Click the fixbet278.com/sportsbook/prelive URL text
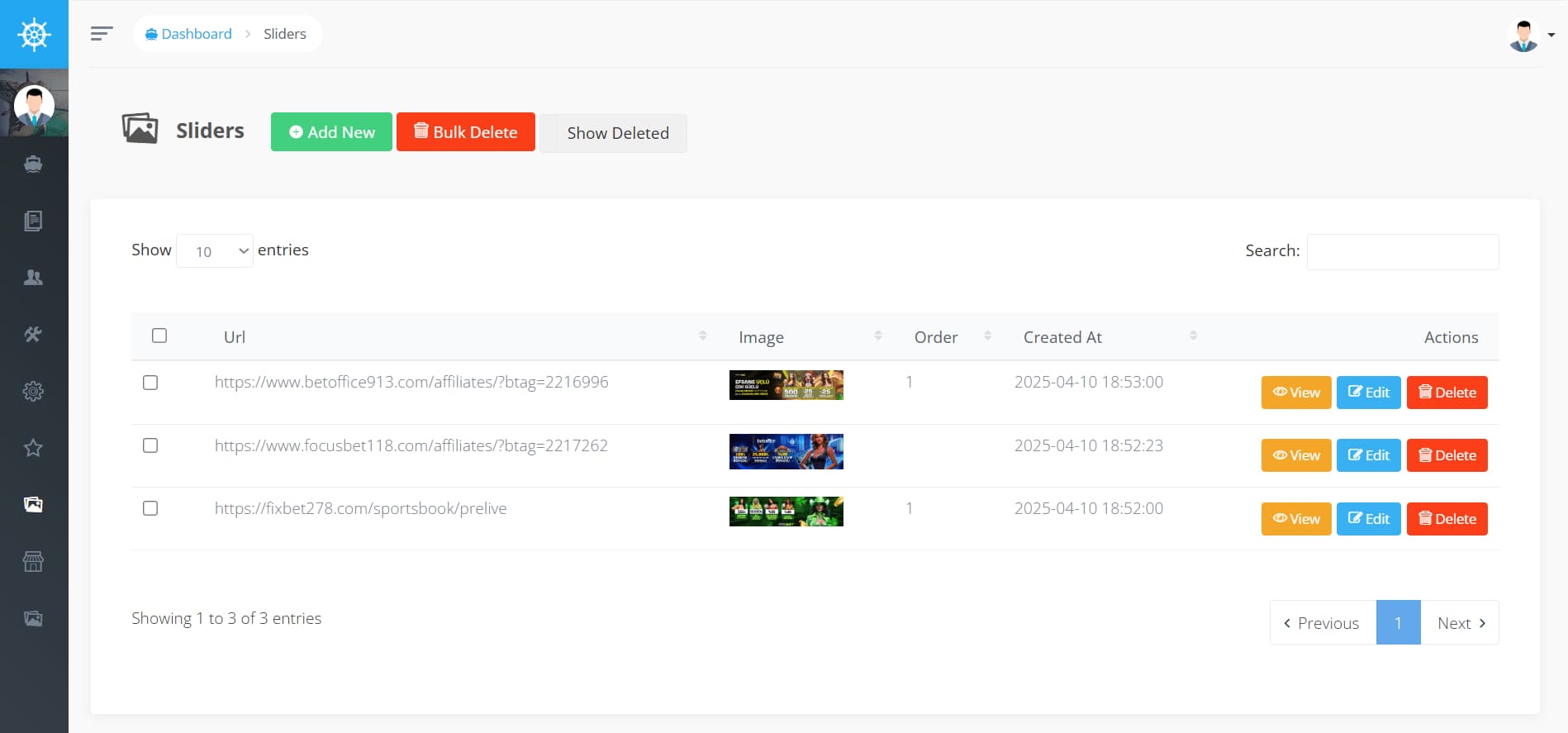1568x733 pixels. (x=361, y=508)
